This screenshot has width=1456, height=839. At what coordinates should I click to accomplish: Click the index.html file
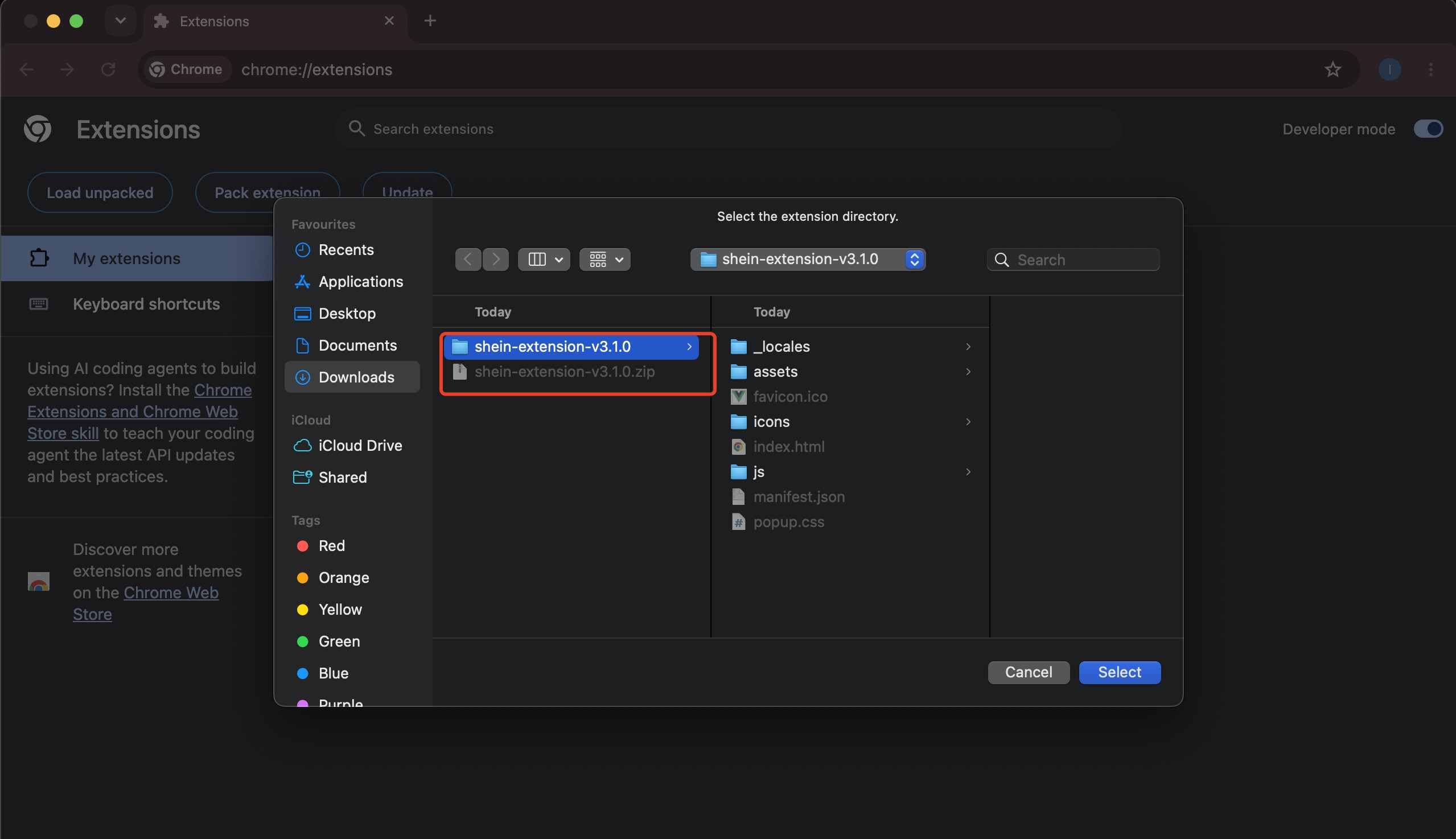[852, 447]
